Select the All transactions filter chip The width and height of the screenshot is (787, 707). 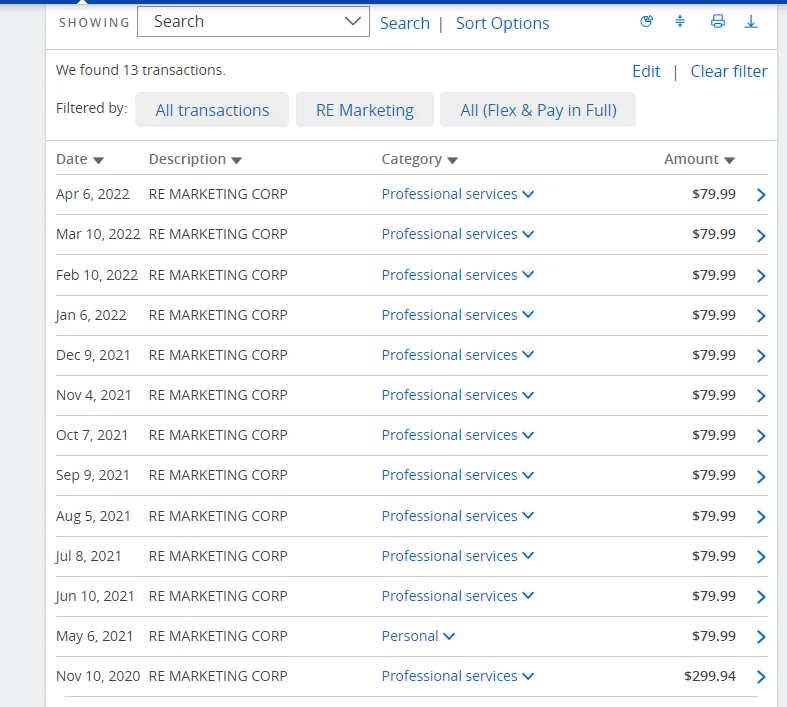212,110
